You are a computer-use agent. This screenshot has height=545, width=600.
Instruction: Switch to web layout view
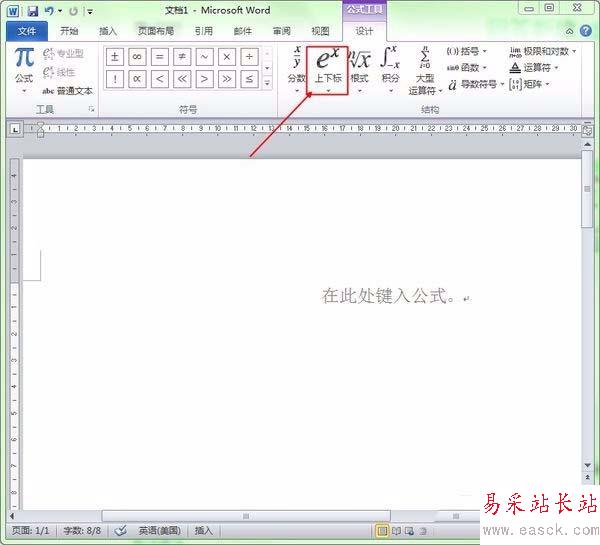[x=409, y=531]
